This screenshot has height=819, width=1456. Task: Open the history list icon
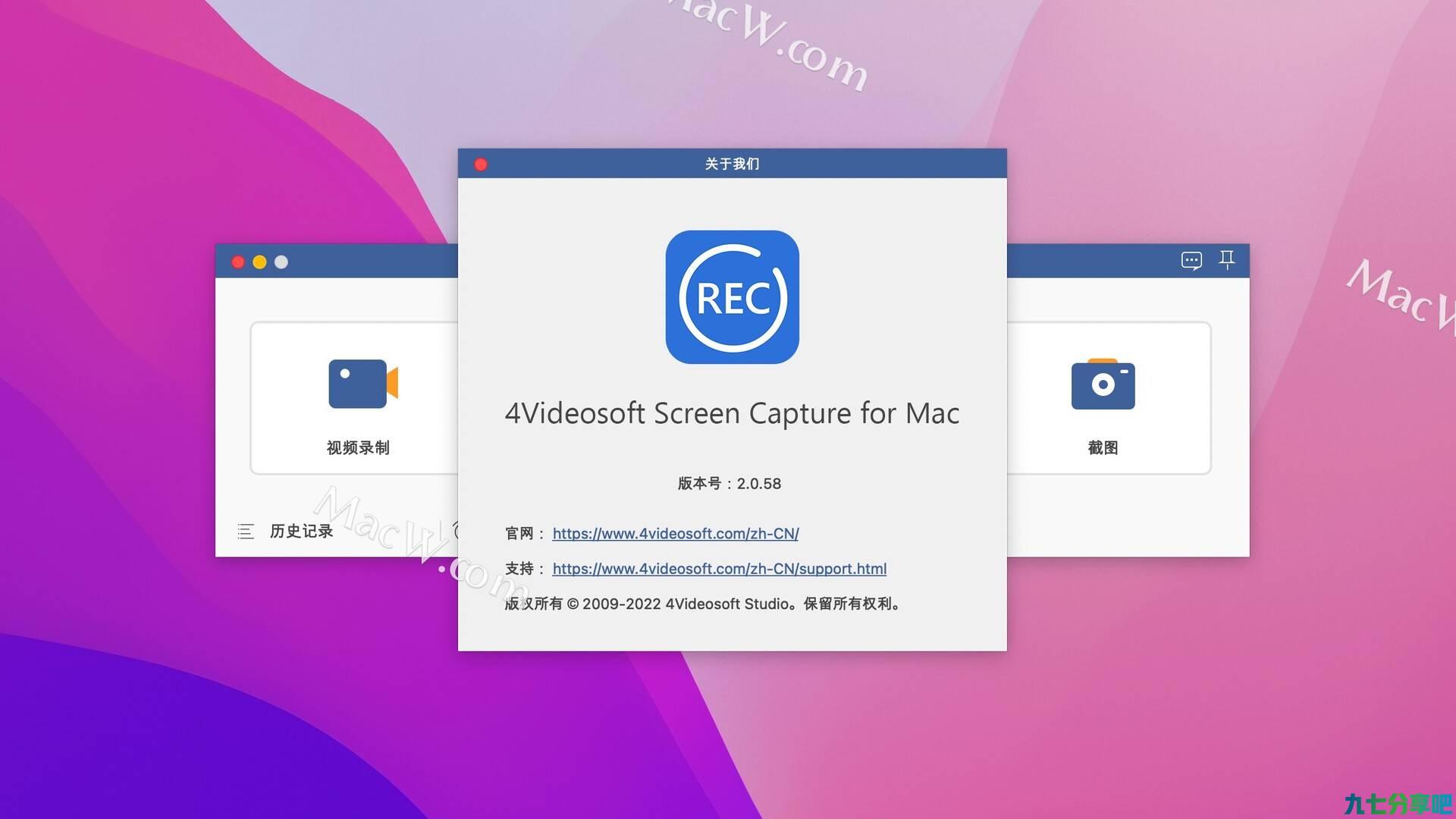(246, 532)
